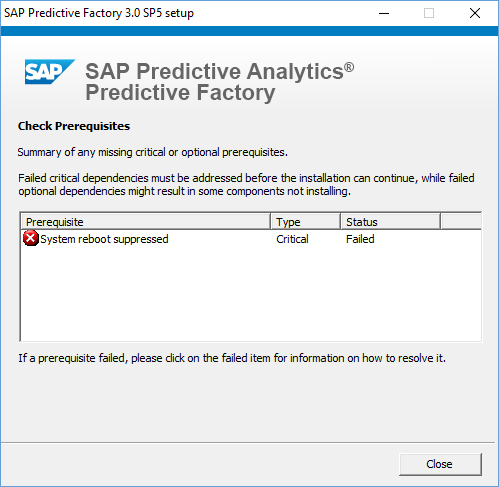The image size is (499, 487).
Task: Click the Critical type cell
Action: (x=292, y=239)
